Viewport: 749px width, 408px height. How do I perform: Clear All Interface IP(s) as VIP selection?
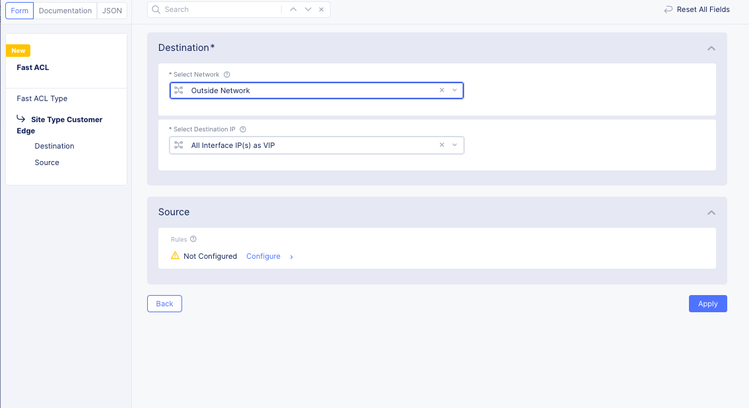(442, 145)
